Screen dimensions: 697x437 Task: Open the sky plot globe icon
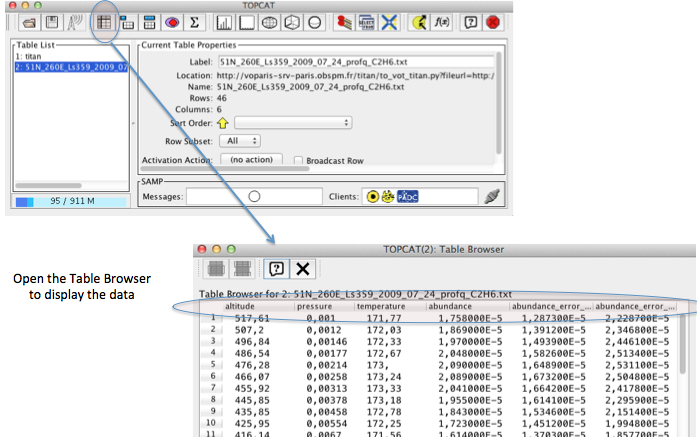point(269,23)
